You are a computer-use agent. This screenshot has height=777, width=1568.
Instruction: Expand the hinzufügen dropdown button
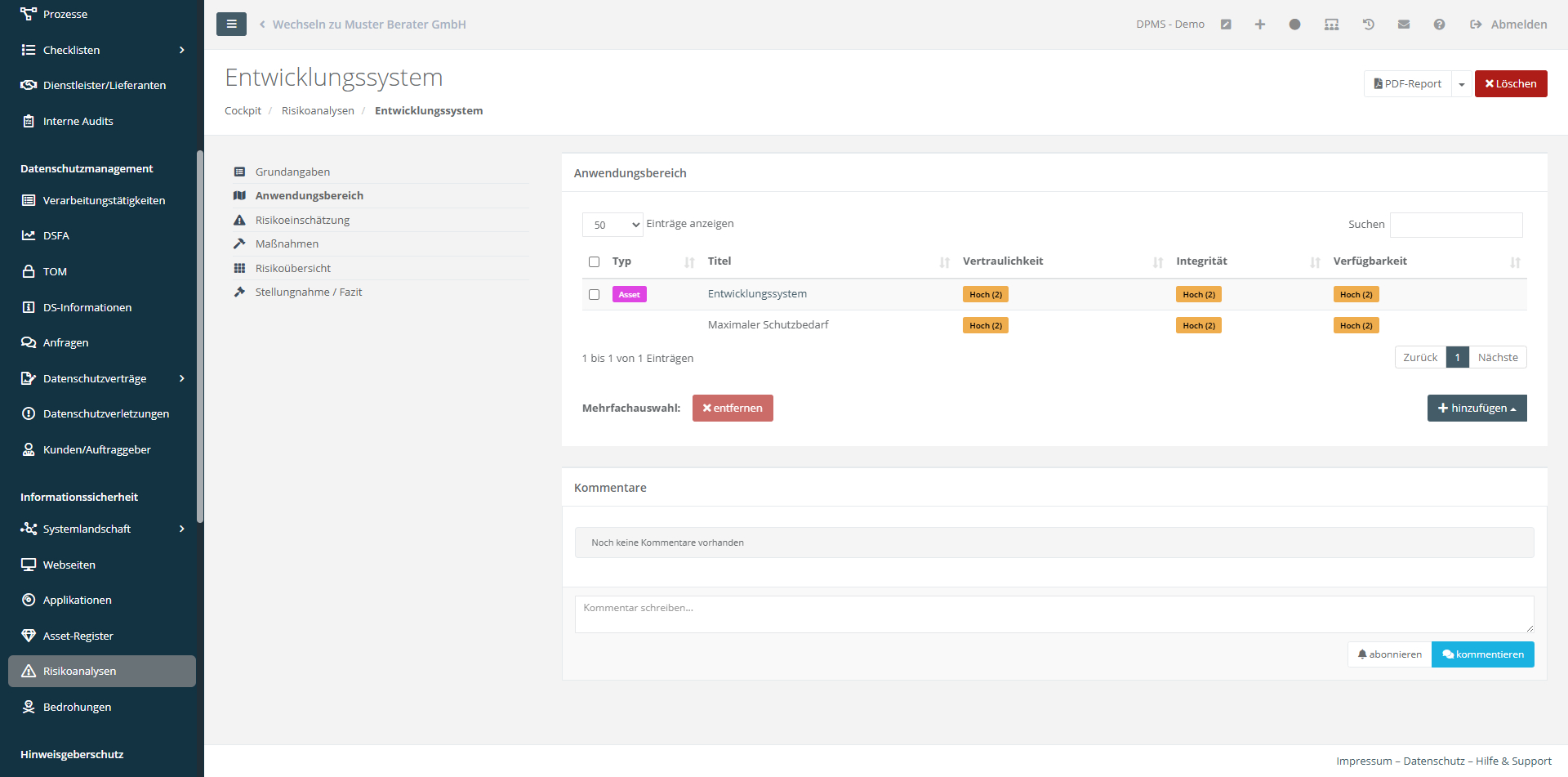point(1477,409)
